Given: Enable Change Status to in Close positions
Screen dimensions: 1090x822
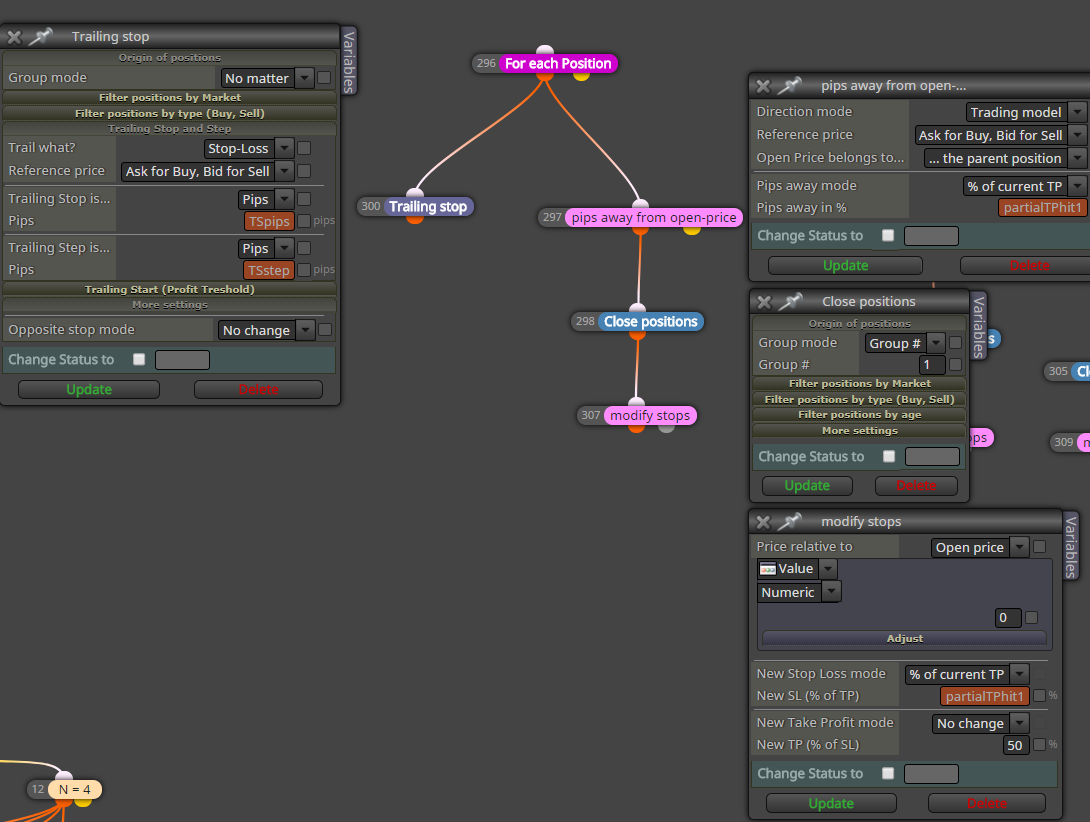Looking at the screenshot, I should pos(888,456).
